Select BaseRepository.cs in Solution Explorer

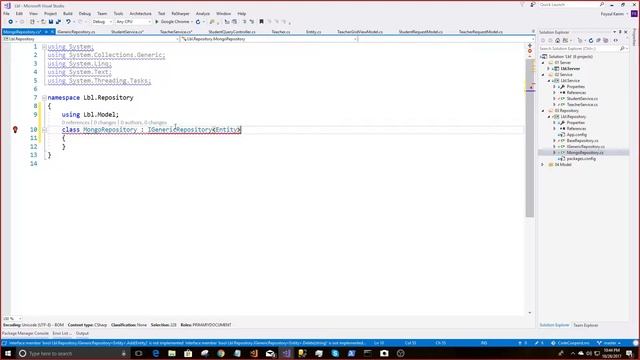582,140
